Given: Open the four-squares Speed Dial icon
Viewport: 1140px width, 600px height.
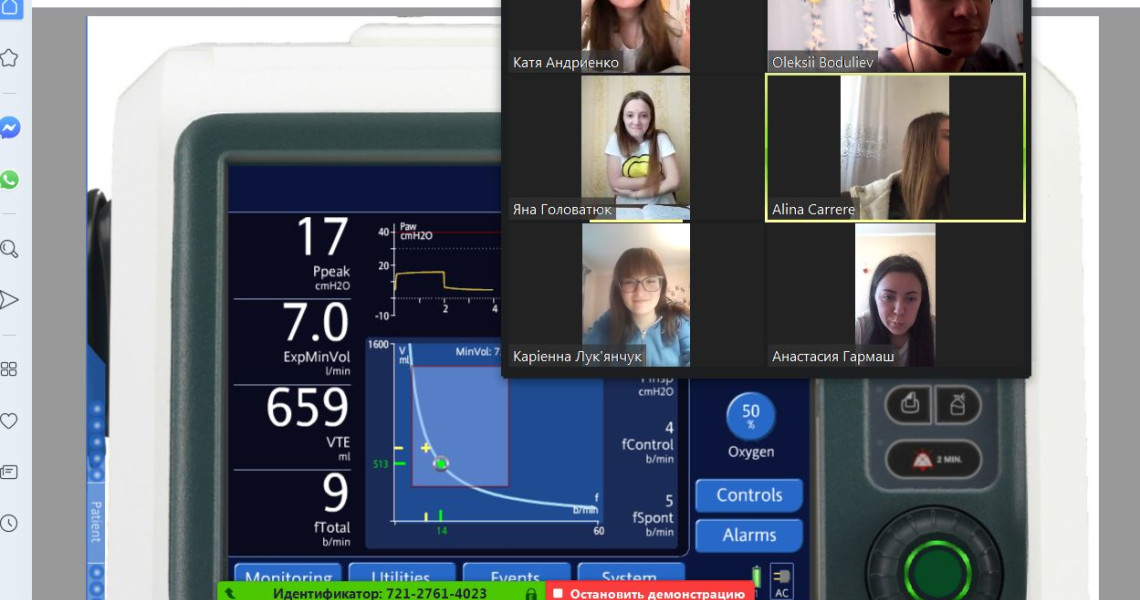Looking at the screenshot, I should 9,369.
